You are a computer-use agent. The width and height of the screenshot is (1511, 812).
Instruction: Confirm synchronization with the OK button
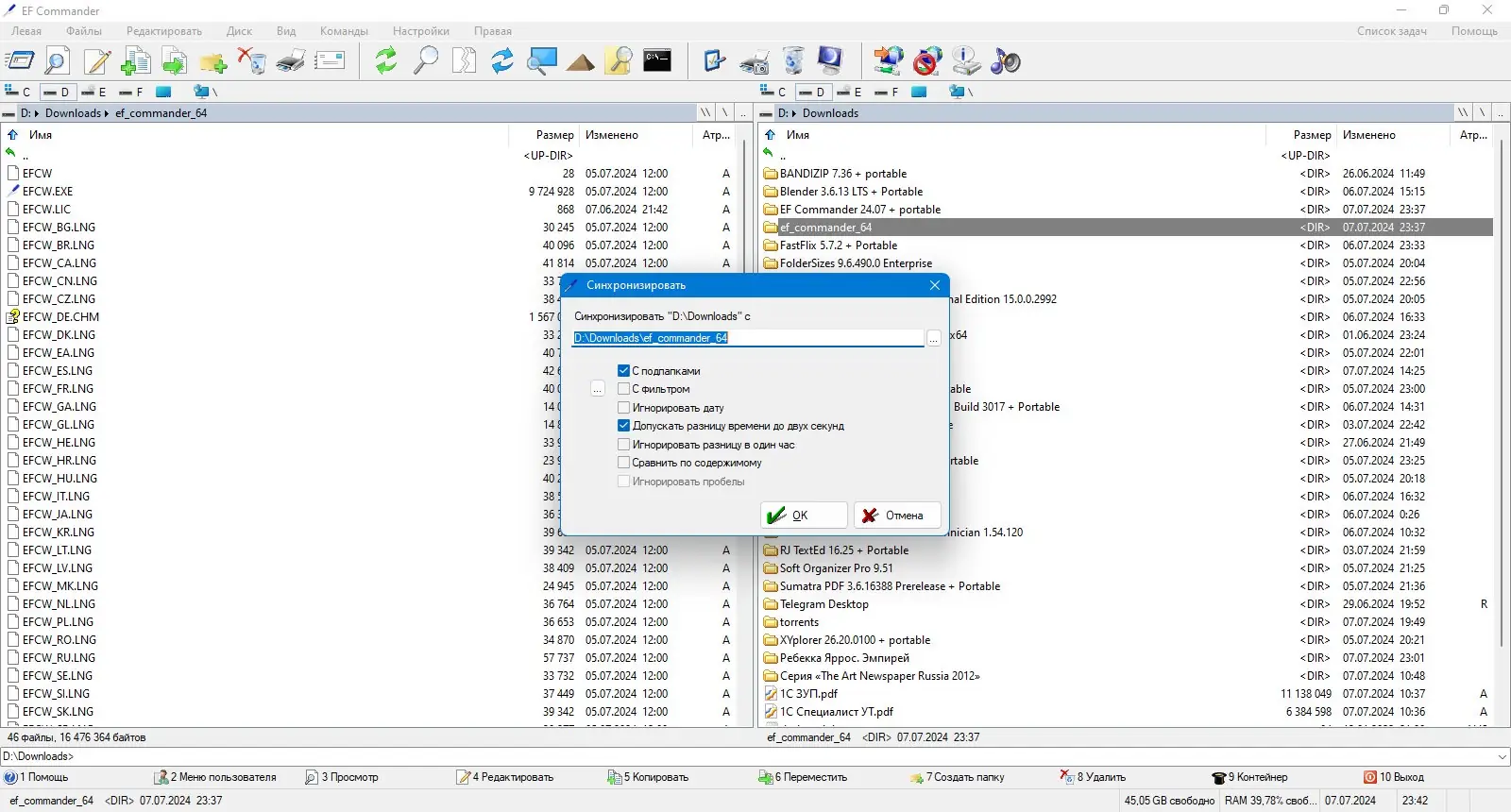[x=804, y=516]
